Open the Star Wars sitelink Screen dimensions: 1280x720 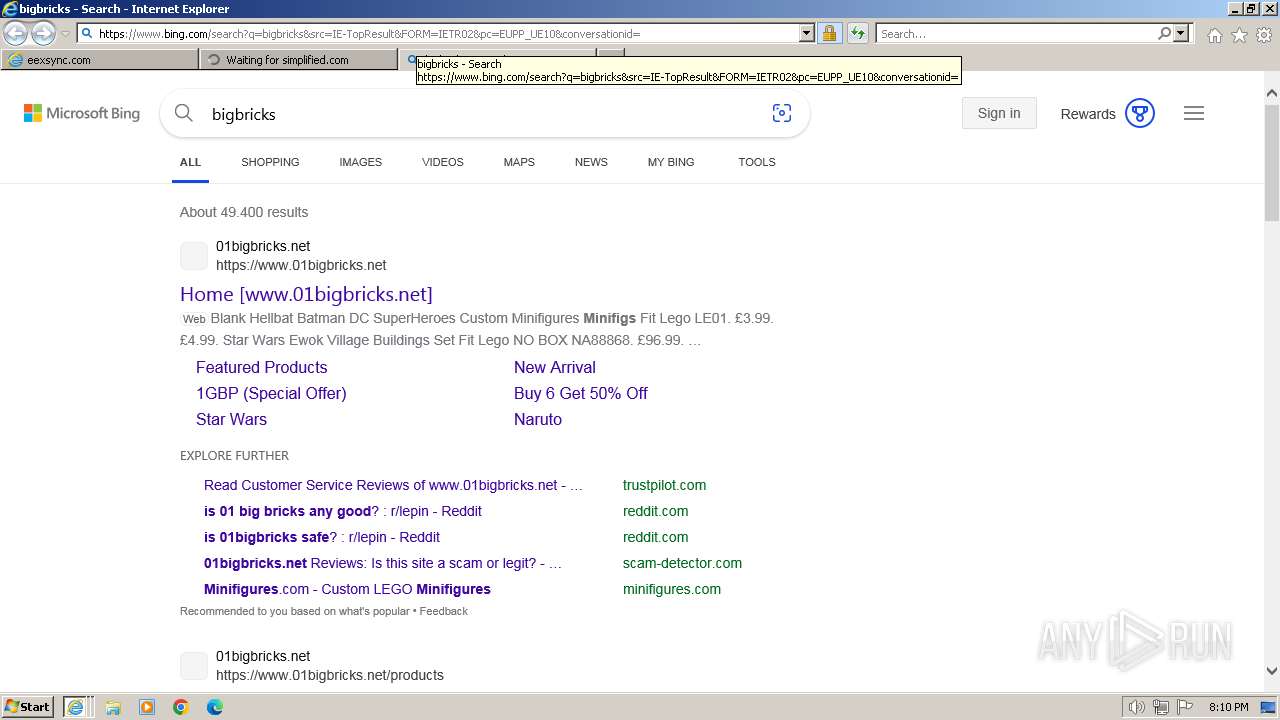click(x=231, y=419)
